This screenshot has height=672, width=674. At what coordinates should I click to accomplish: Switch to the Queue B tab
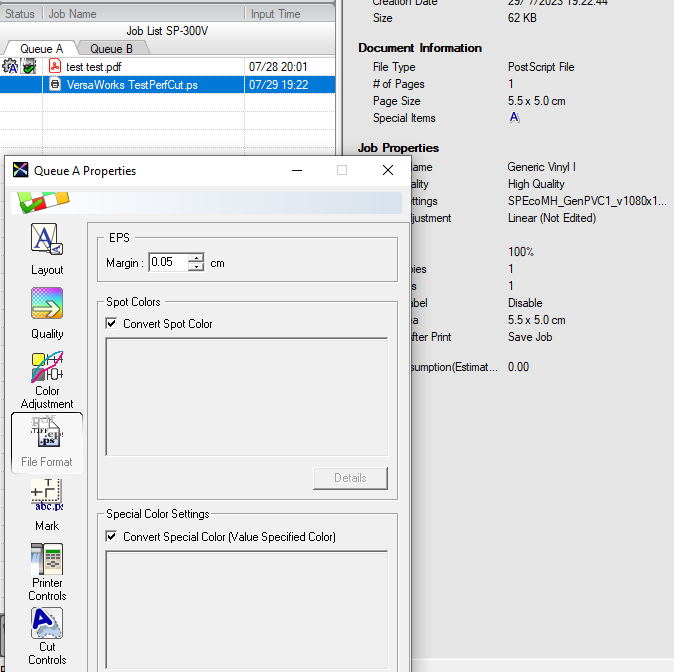pos(111,49)
